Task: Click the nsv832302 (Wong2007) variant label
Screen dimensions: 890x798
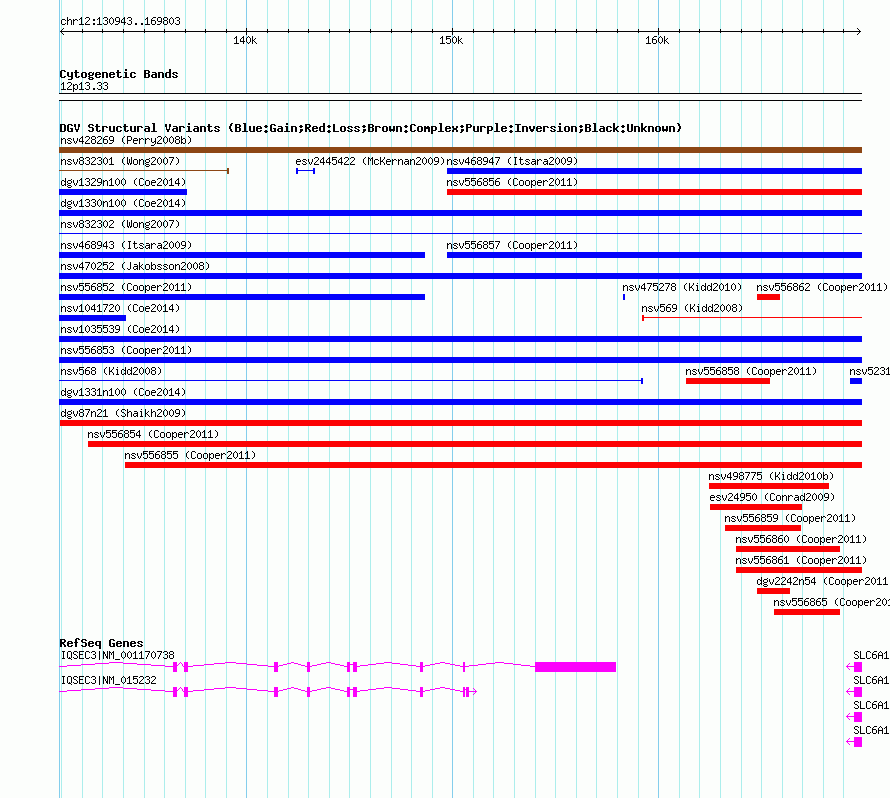Action: [x=120, y=224]
